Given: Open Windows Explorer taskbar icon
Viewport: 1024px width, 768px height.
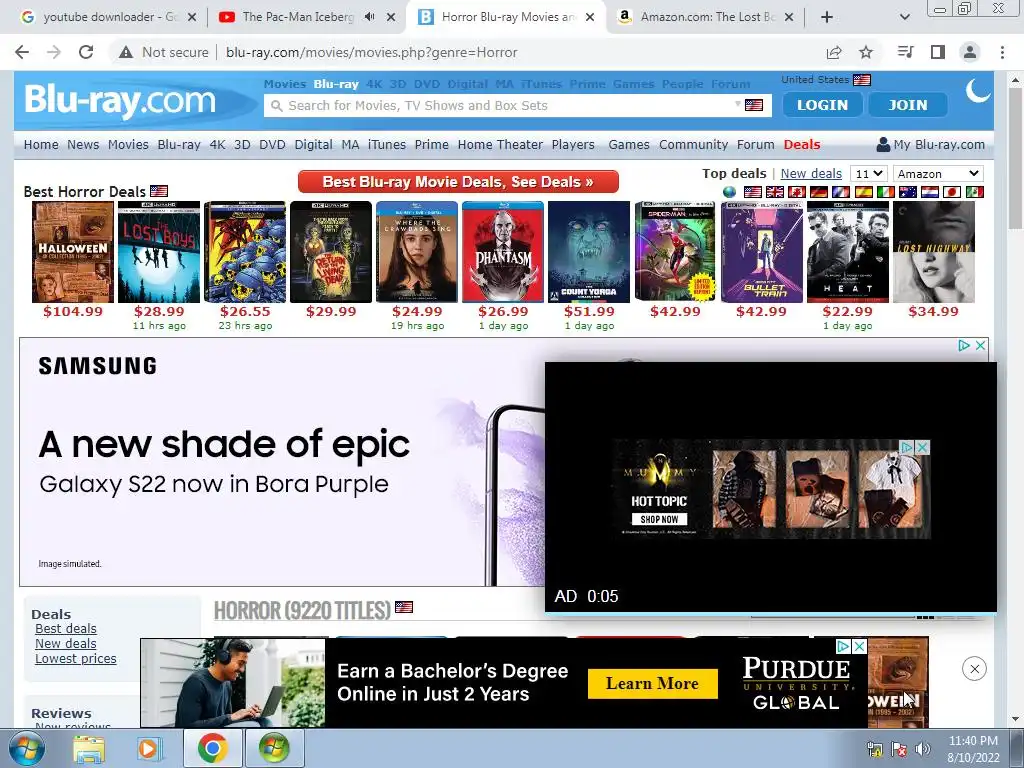Looking at the screenshot, I should (89, 748).
